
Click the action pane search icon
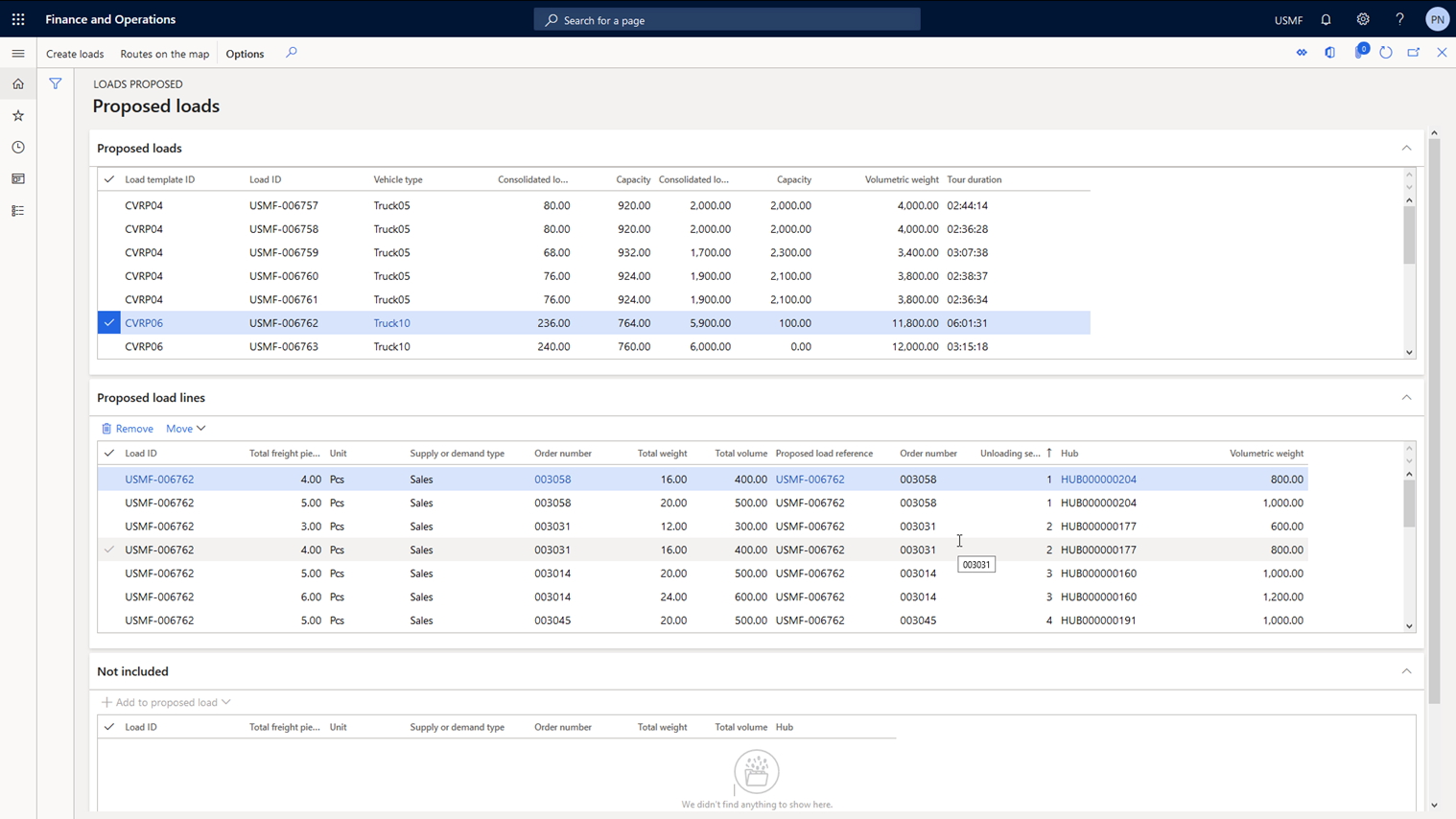pyautogui.click(x=292, y=53)
